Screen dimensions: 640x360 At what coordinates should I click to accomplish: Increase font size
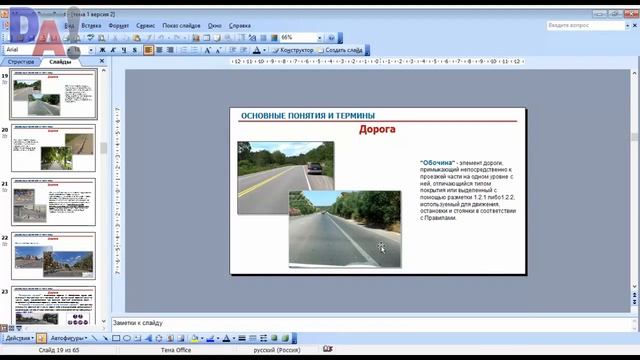point(207,50)
